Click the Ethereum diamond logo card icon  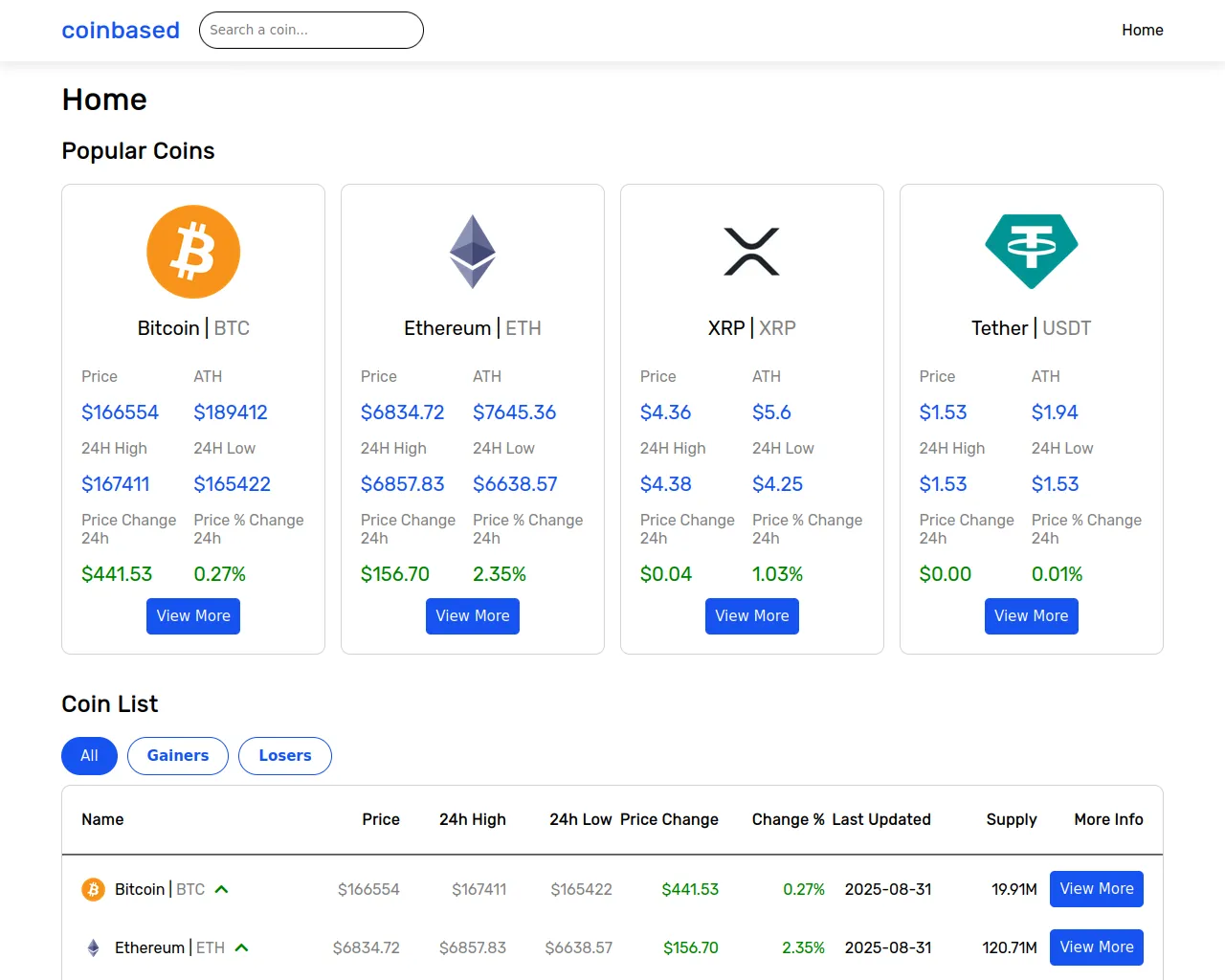(473, 252)
